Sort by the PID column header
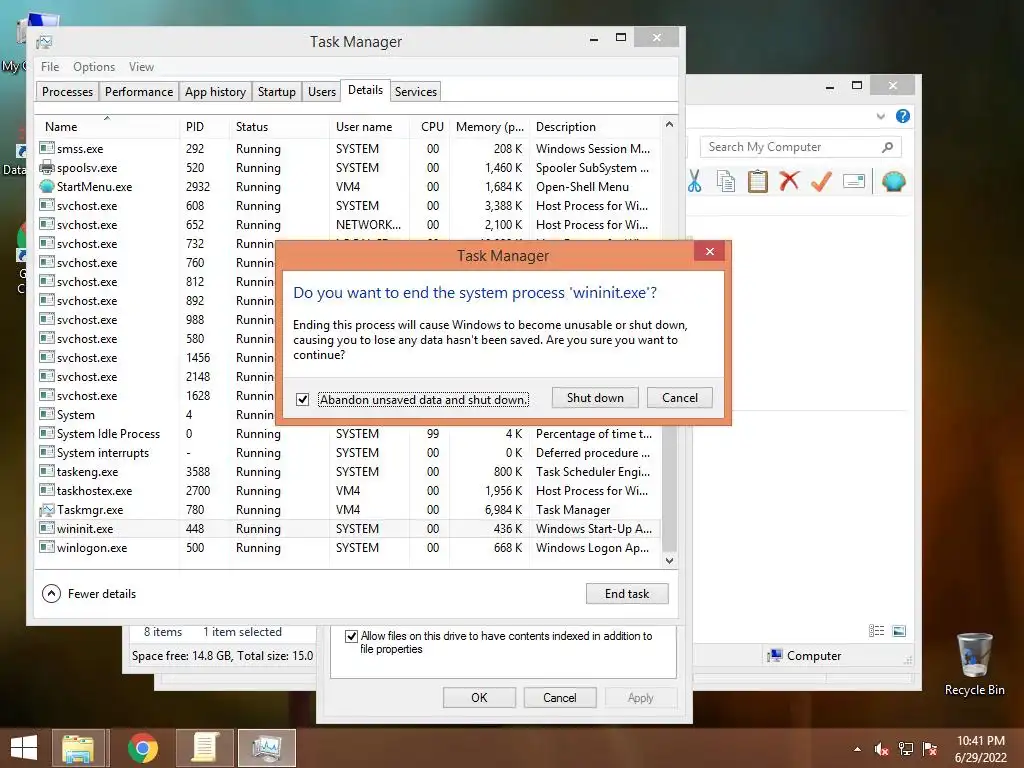Screen dimensions: 1024x768 coord(204,127)
